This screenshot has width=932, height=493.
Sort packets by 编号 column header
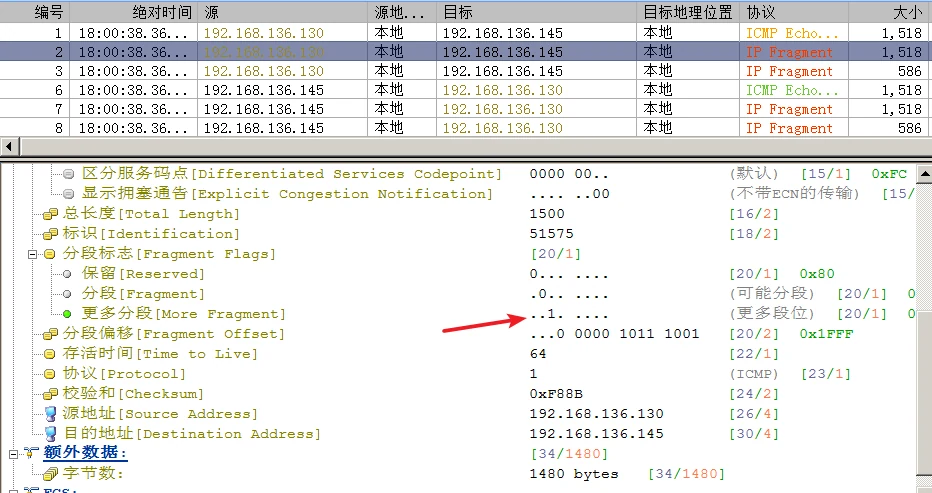click(36, 12)
